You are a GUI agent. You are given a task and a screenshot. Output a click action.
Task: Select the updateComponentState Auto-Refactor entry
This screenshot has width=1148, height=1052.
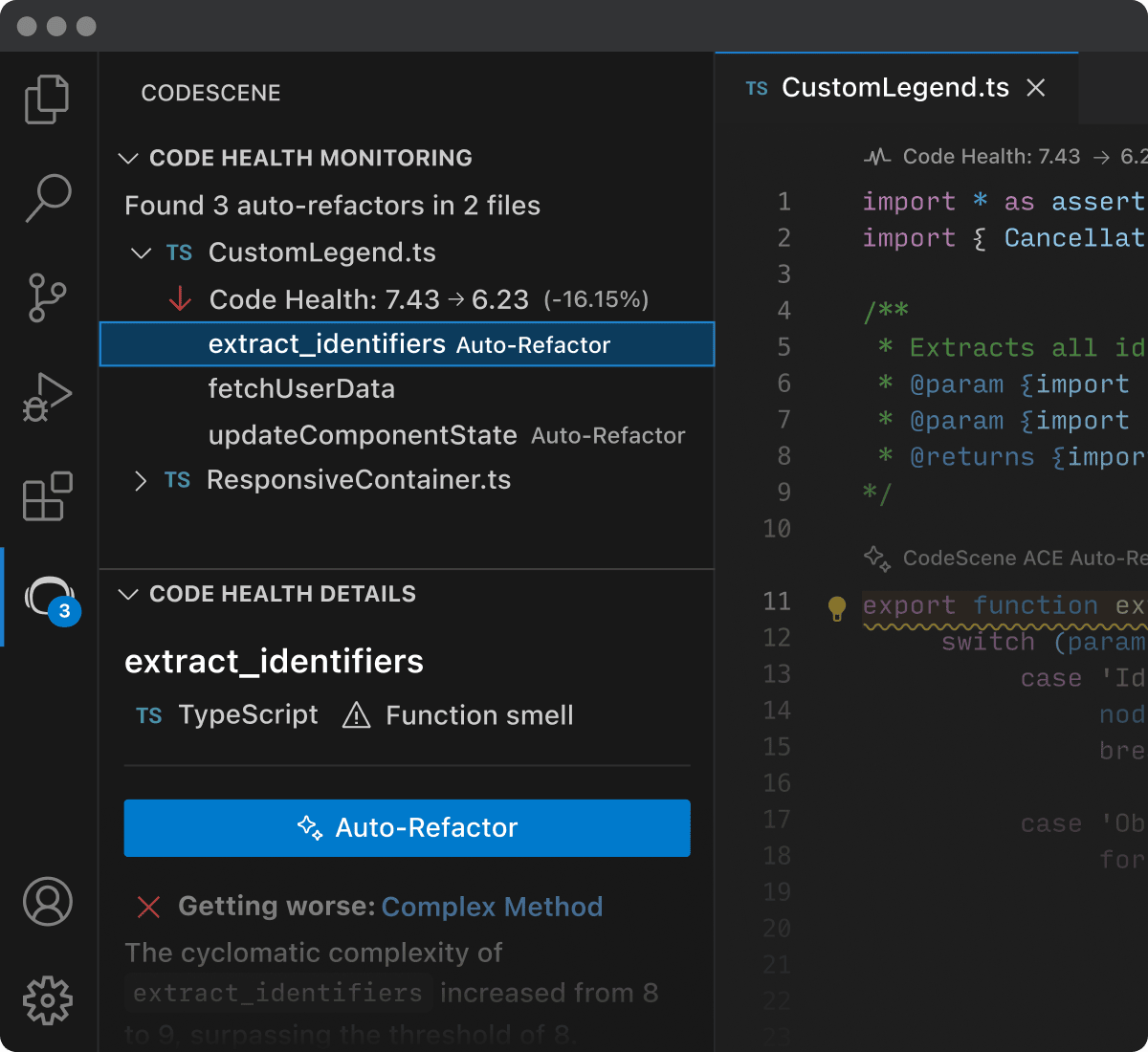pyautogui.click(x=363, y=435)
